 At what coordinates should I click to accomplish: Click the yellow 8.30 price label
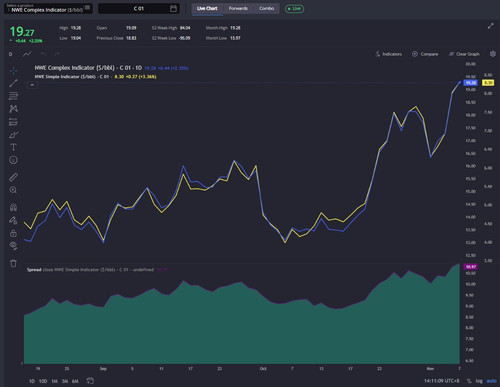(x=488, y=83)
